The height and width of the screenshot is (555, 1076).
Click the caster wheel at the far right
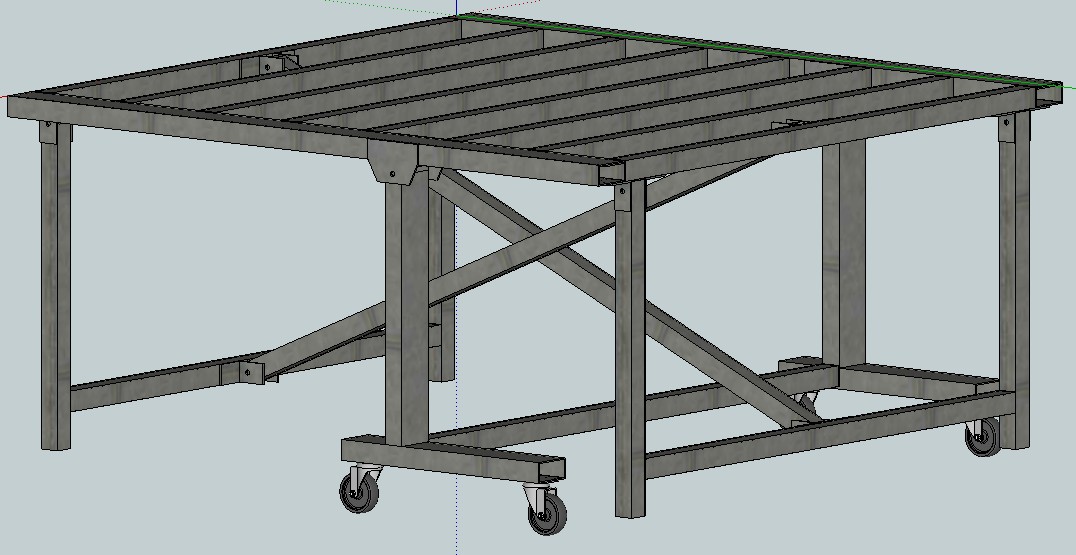[981, 438]
